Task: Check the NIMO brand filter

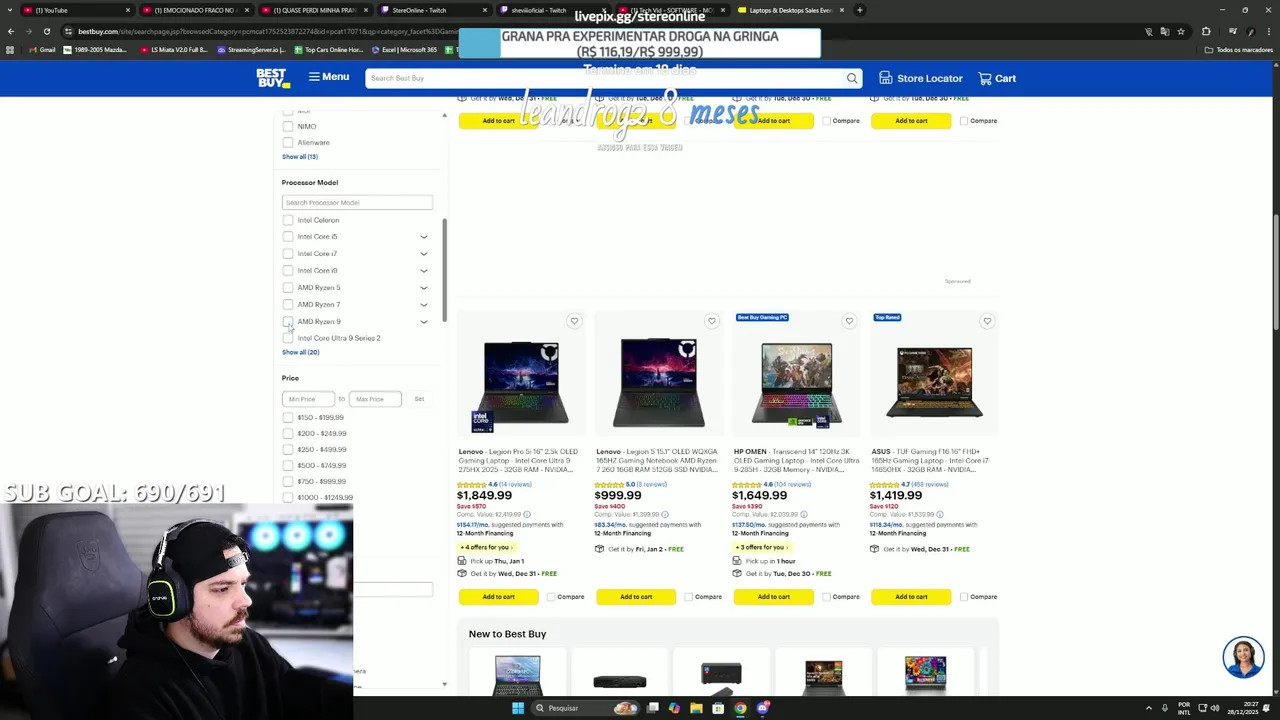Action: [288, 126]
